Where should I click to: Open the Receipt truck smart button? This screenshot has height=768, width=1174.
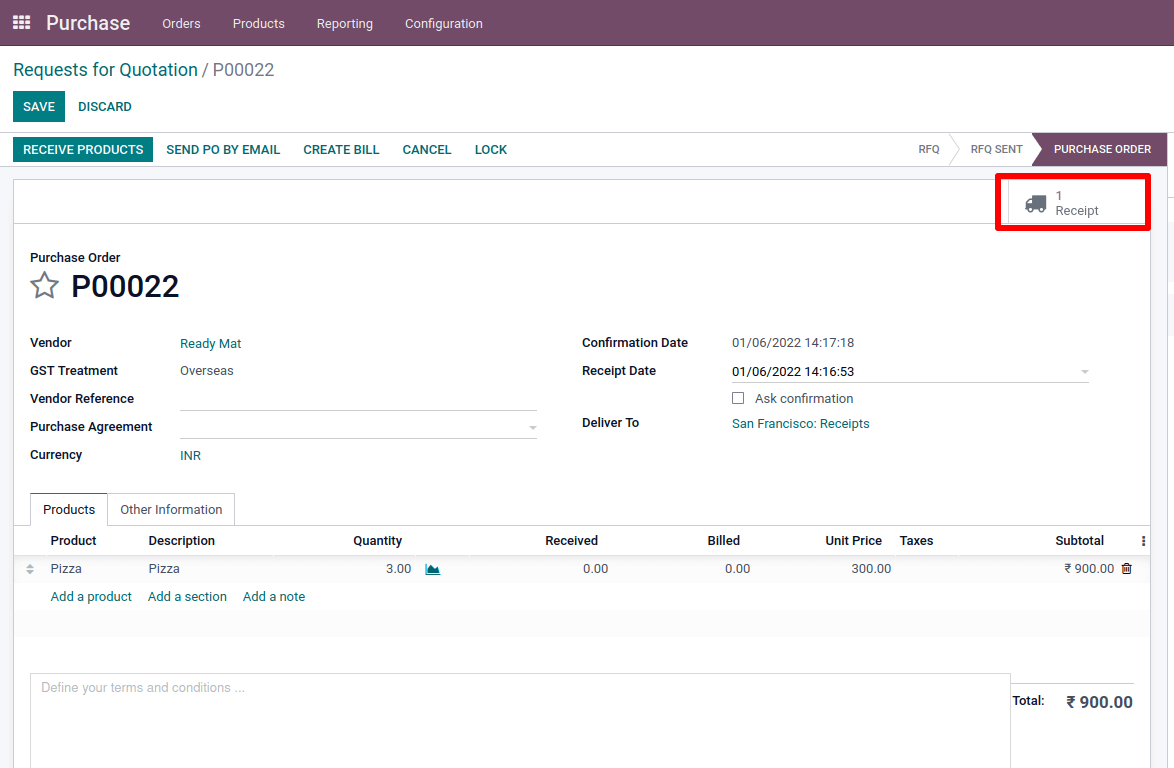[x=1076, y=203]
